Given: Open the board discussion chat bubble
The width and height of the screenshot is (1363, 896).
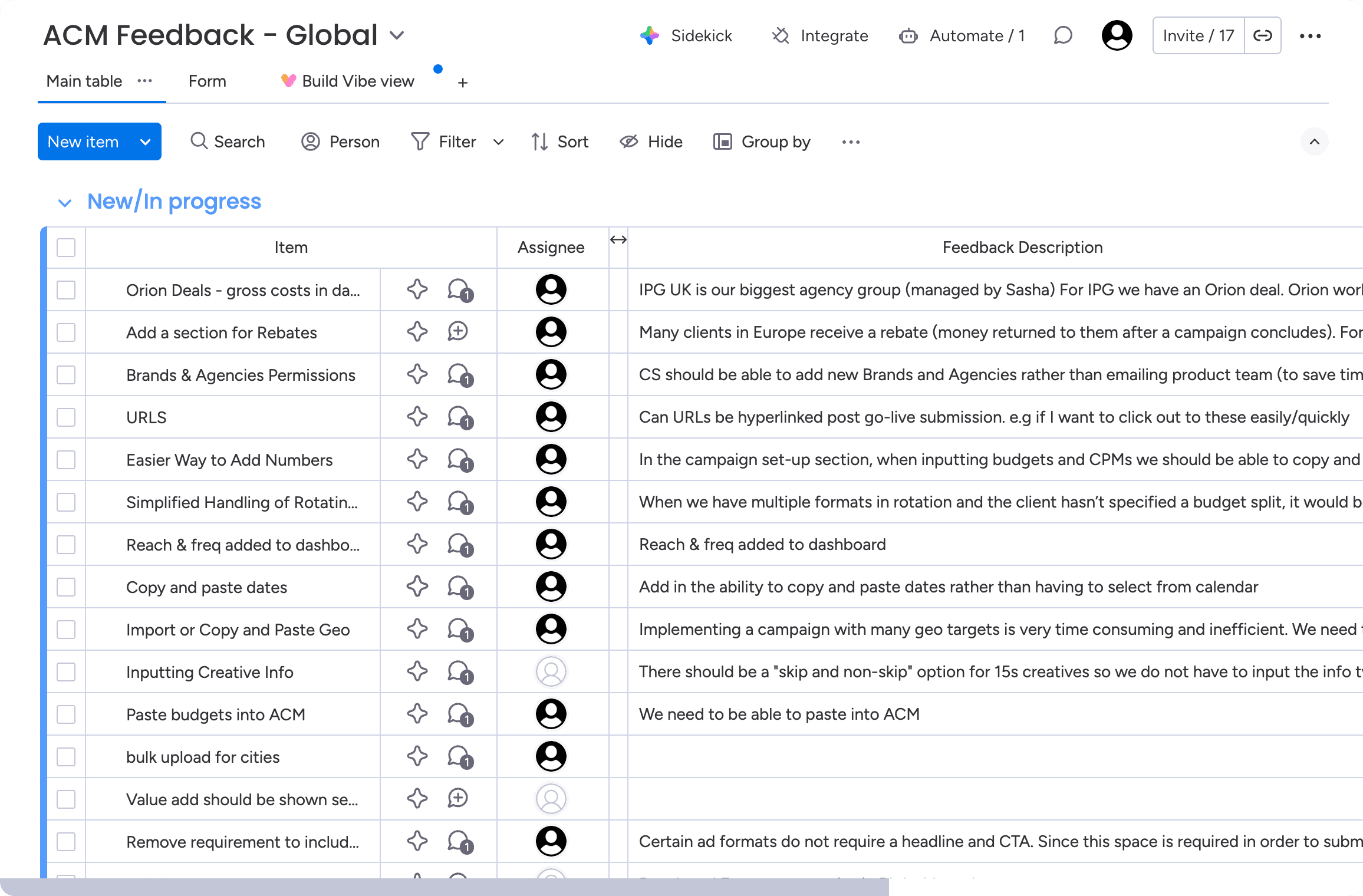Looking at the screenshot, I should pos(1062,36).
